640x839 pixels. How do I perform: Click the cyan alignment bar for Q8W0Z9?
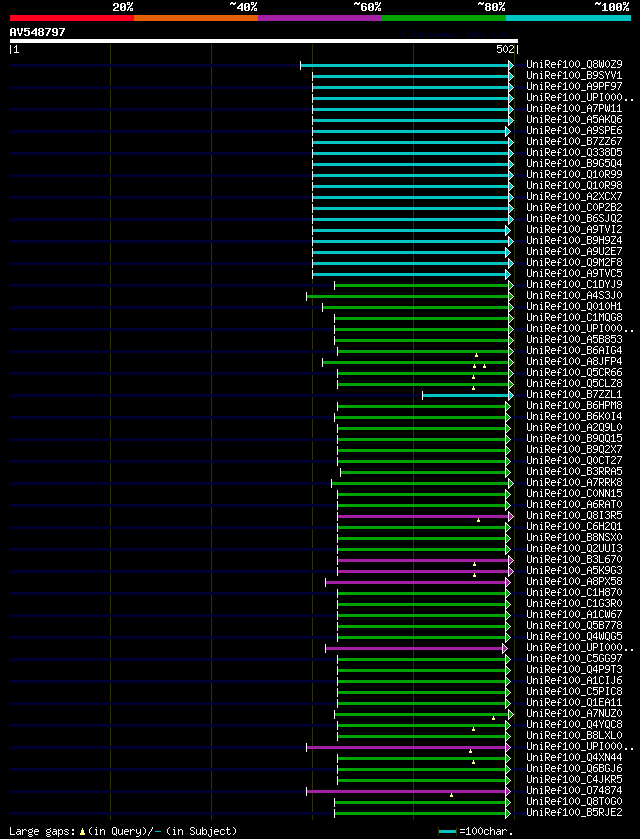pyautogui.click(x=407, y=65)
